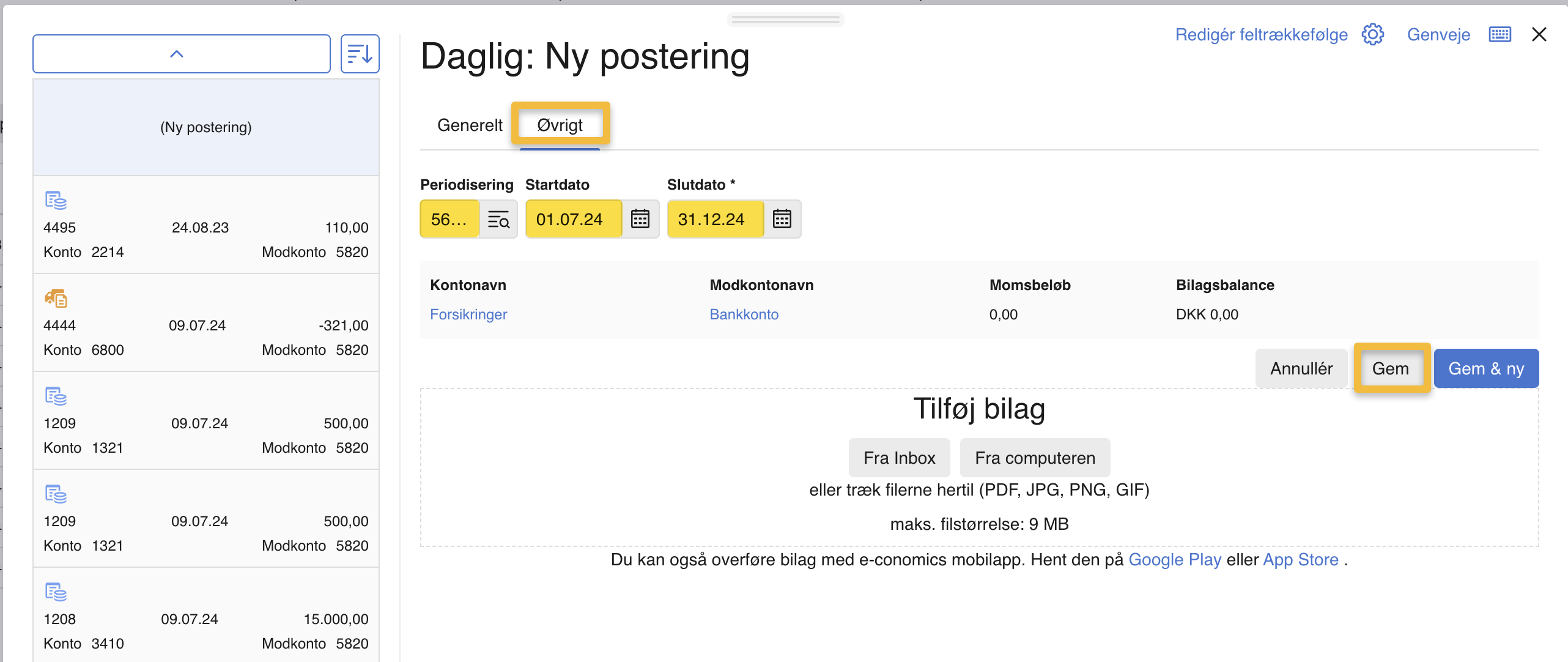The height and width of the screenshot is (662, 1568).
Task: Click Gem & ny to save and create new
Action: (x=1485, y=368)
